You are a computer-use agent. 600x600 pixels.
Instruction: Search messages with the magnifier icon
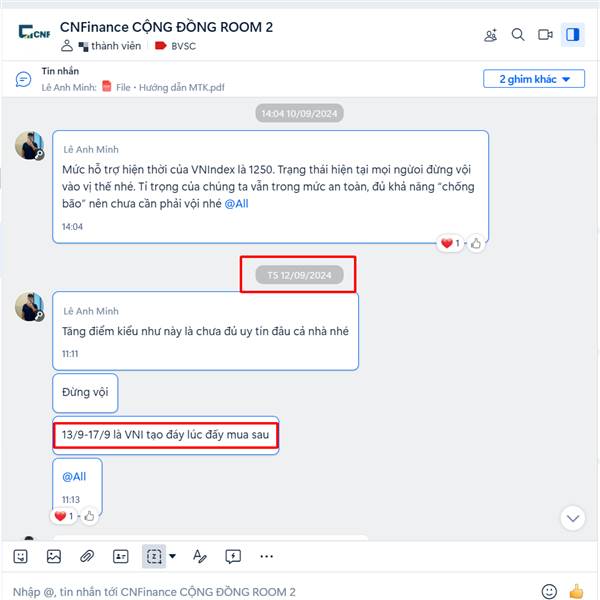pos(518,35)
